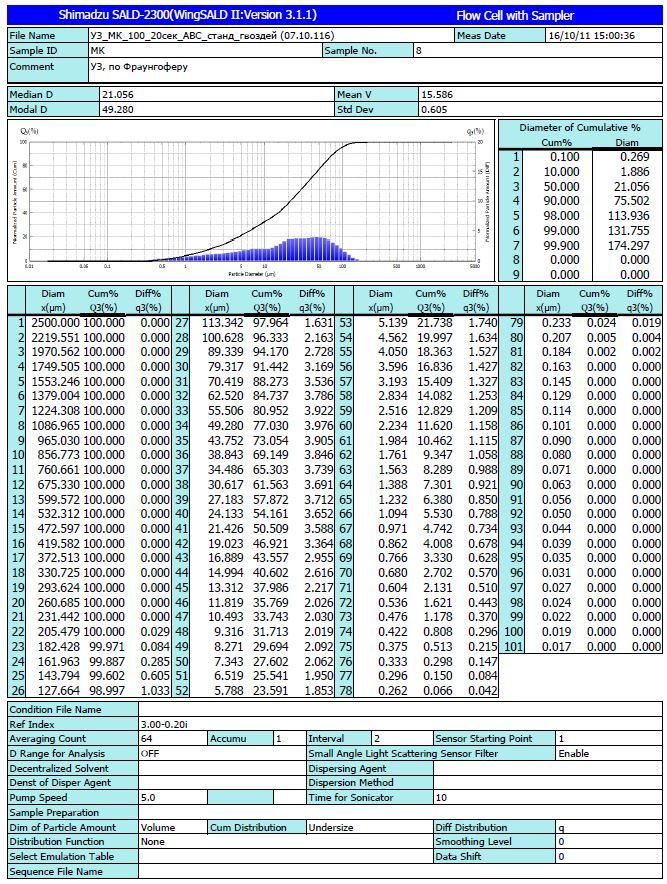Click the diameter 113.342 in row 27

222,322
